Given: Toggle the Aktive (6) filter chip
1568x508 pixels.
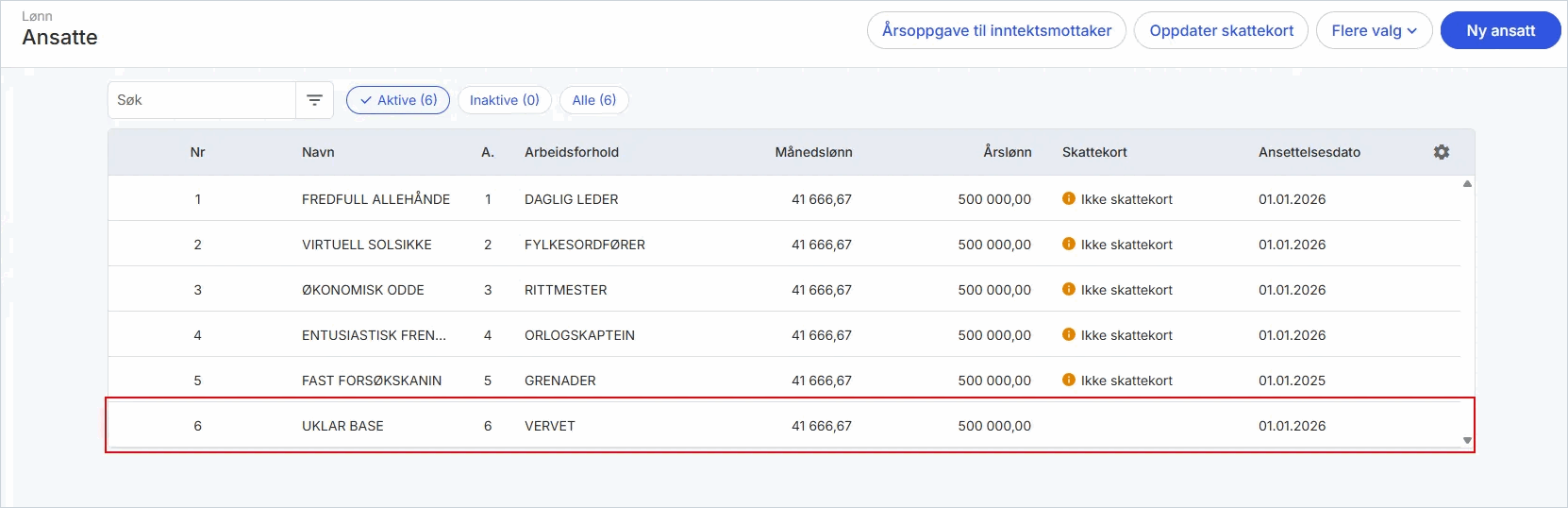Looking at the screenshot, I should 398,100.
